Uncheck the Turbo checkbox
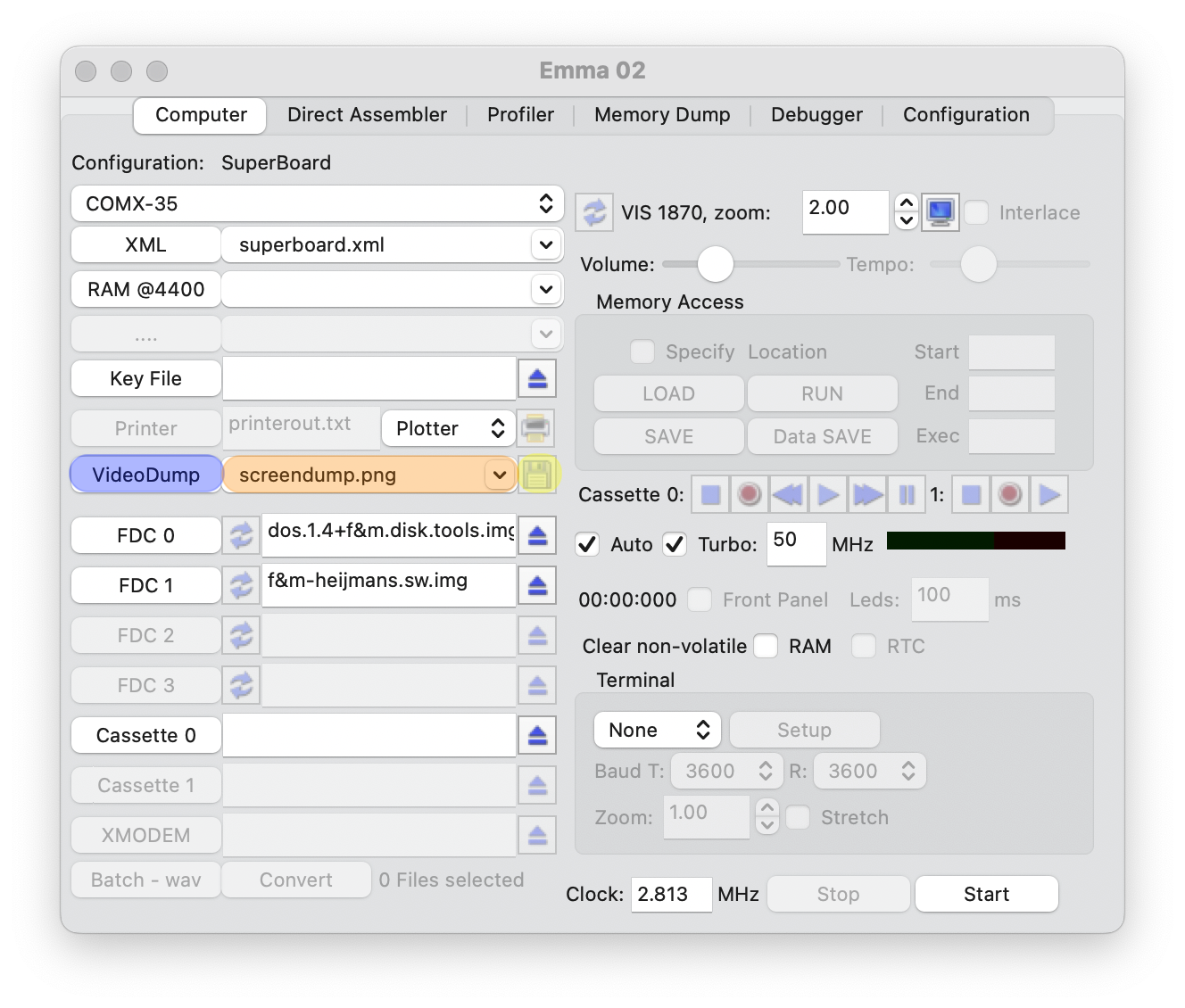Screen dimensions: 1185x1008 (x=675, y=544)
